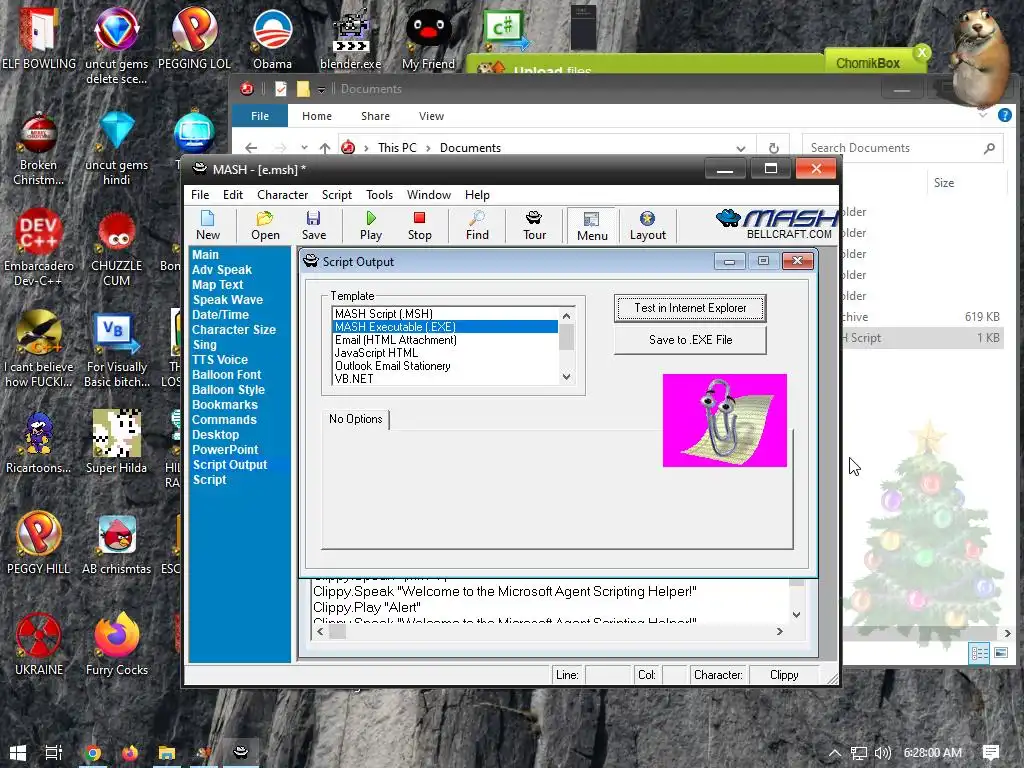This screenshot has height=768, width=1024.
Task: Select the PEGGING LOL desktop icon
Action: coord(194,38)
